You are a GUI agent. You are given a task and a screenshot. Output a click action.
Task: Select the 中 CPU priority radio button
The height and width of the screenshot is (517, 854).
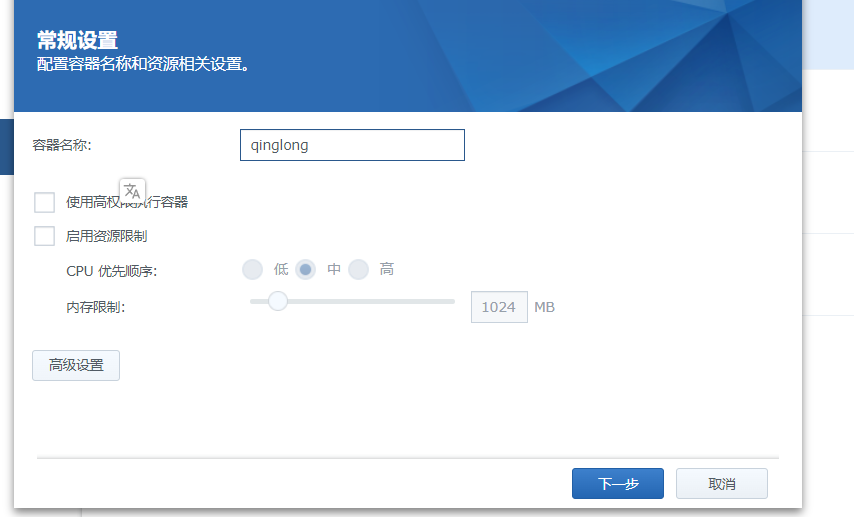[306, 269]
